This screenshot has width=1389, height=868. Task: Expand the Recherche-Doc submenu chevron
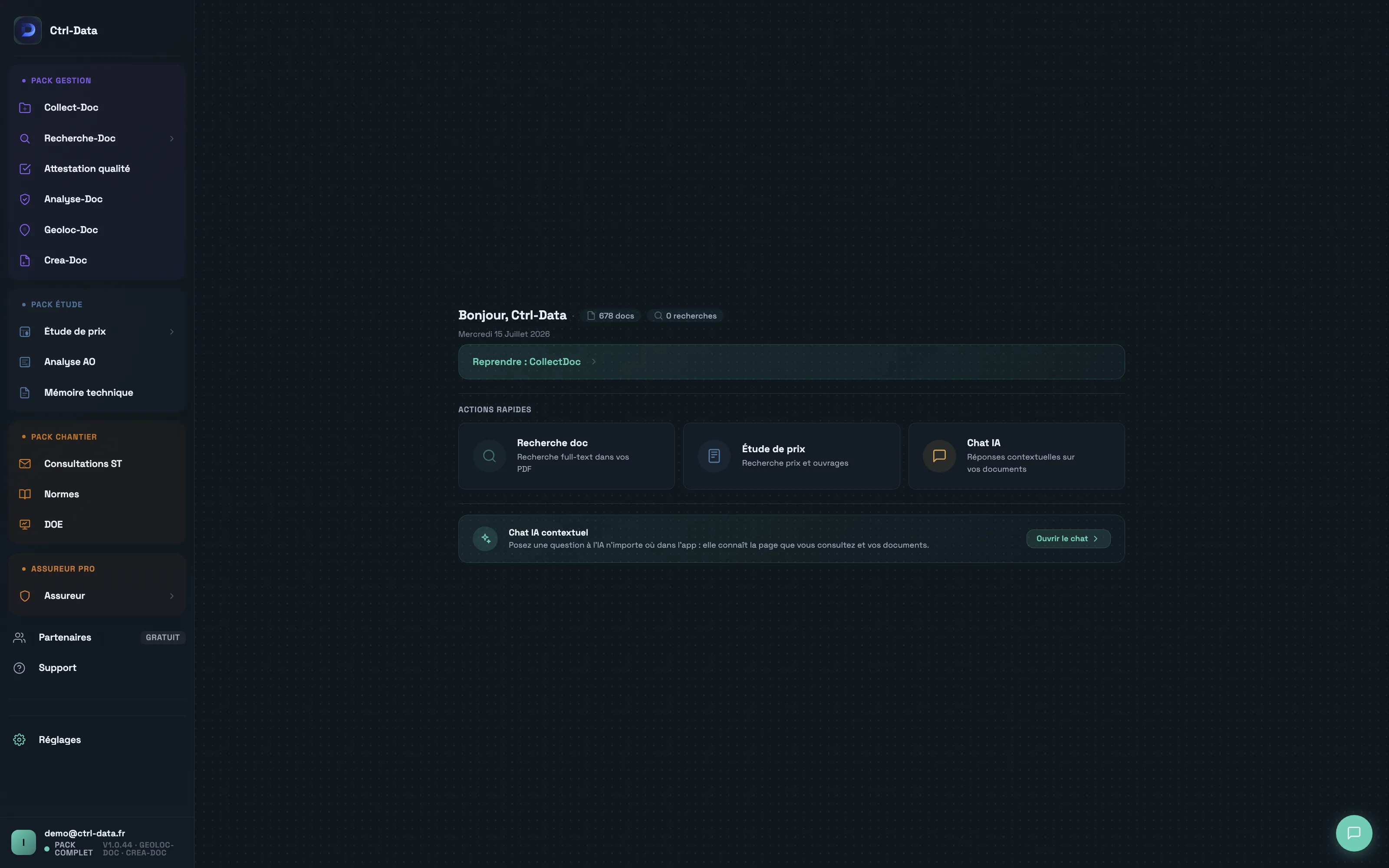tap(171, 138)
